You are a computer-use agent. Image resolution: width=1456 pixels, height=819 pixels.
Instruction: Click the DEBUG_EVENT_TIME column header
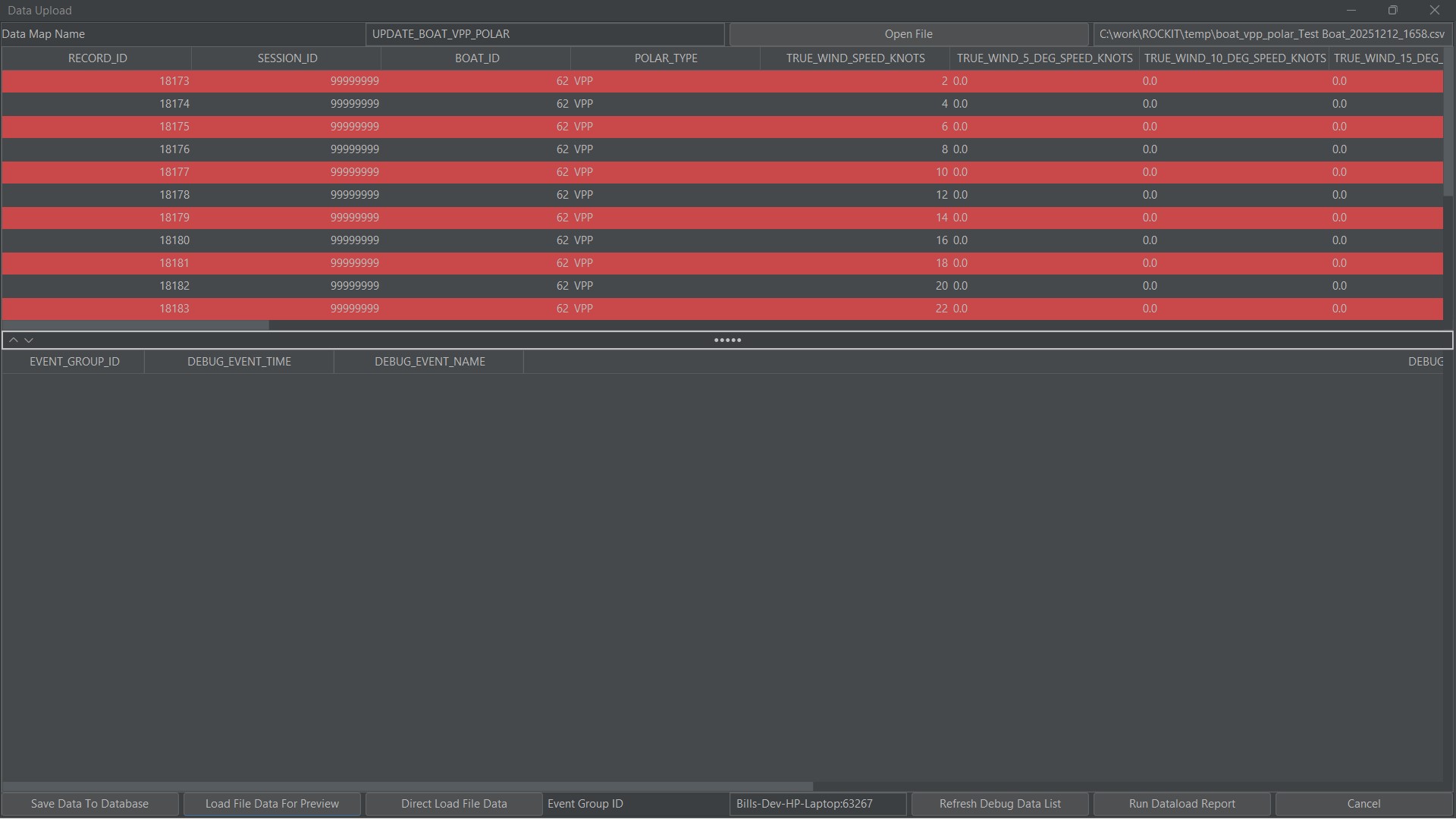point(239,362)
